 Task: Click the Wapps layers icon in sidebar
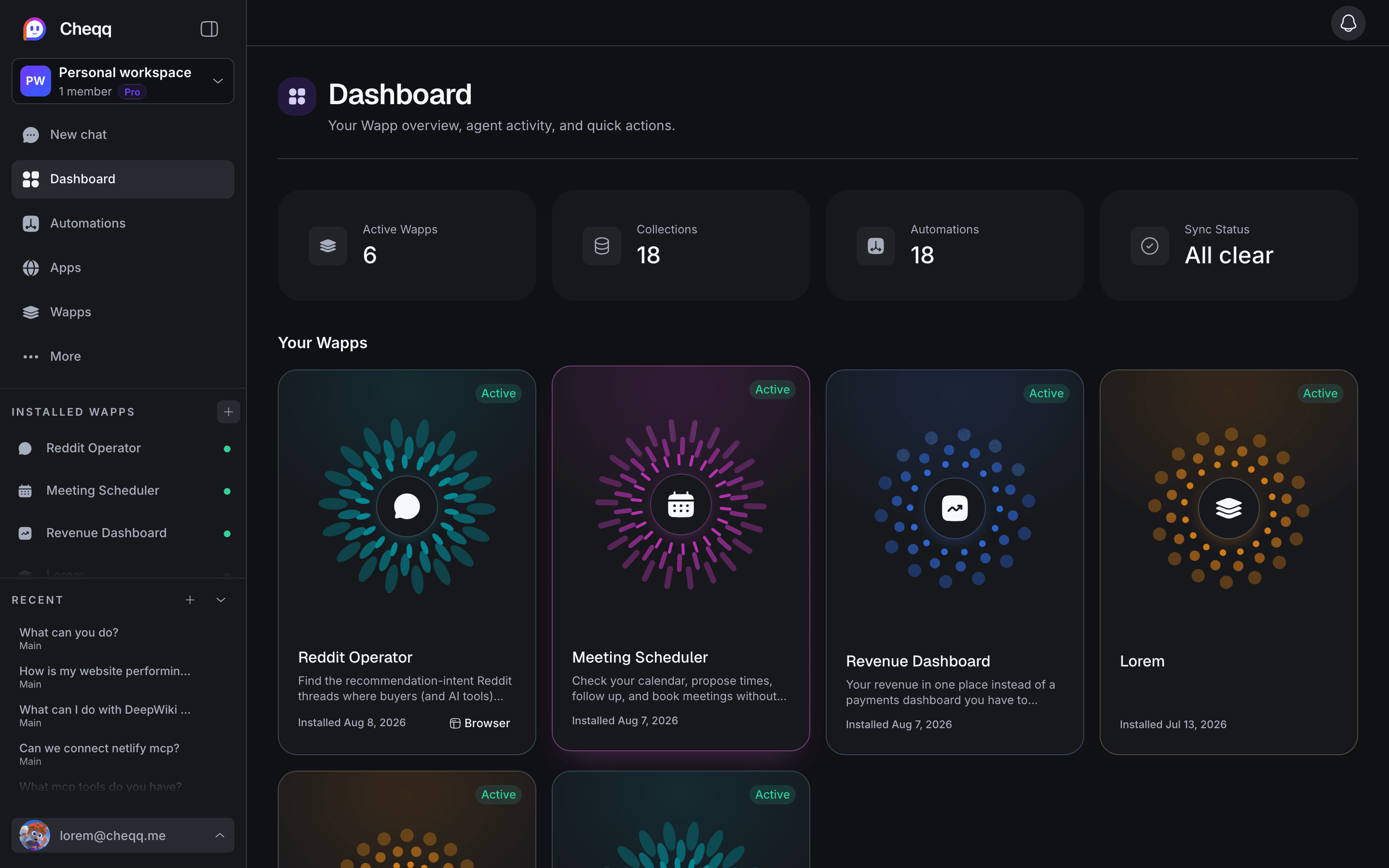point(31,312)
